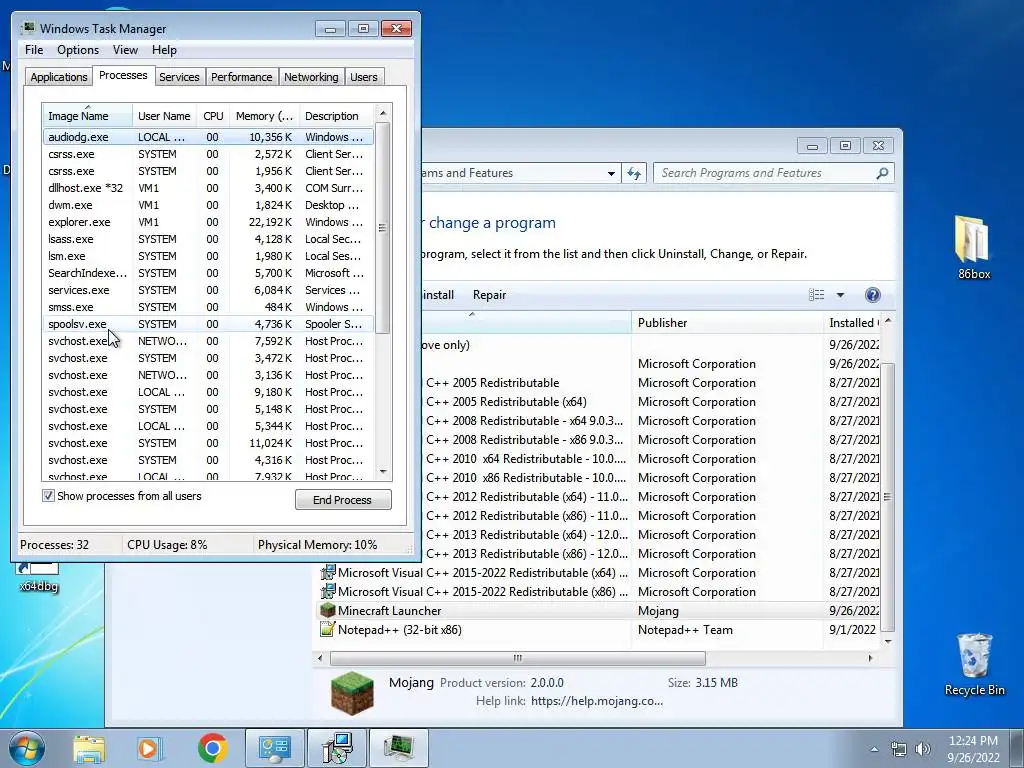Screen dimensions: 1024x768
Task: Open the Options menu in Task Manager
Action: (x=78, y=50)
